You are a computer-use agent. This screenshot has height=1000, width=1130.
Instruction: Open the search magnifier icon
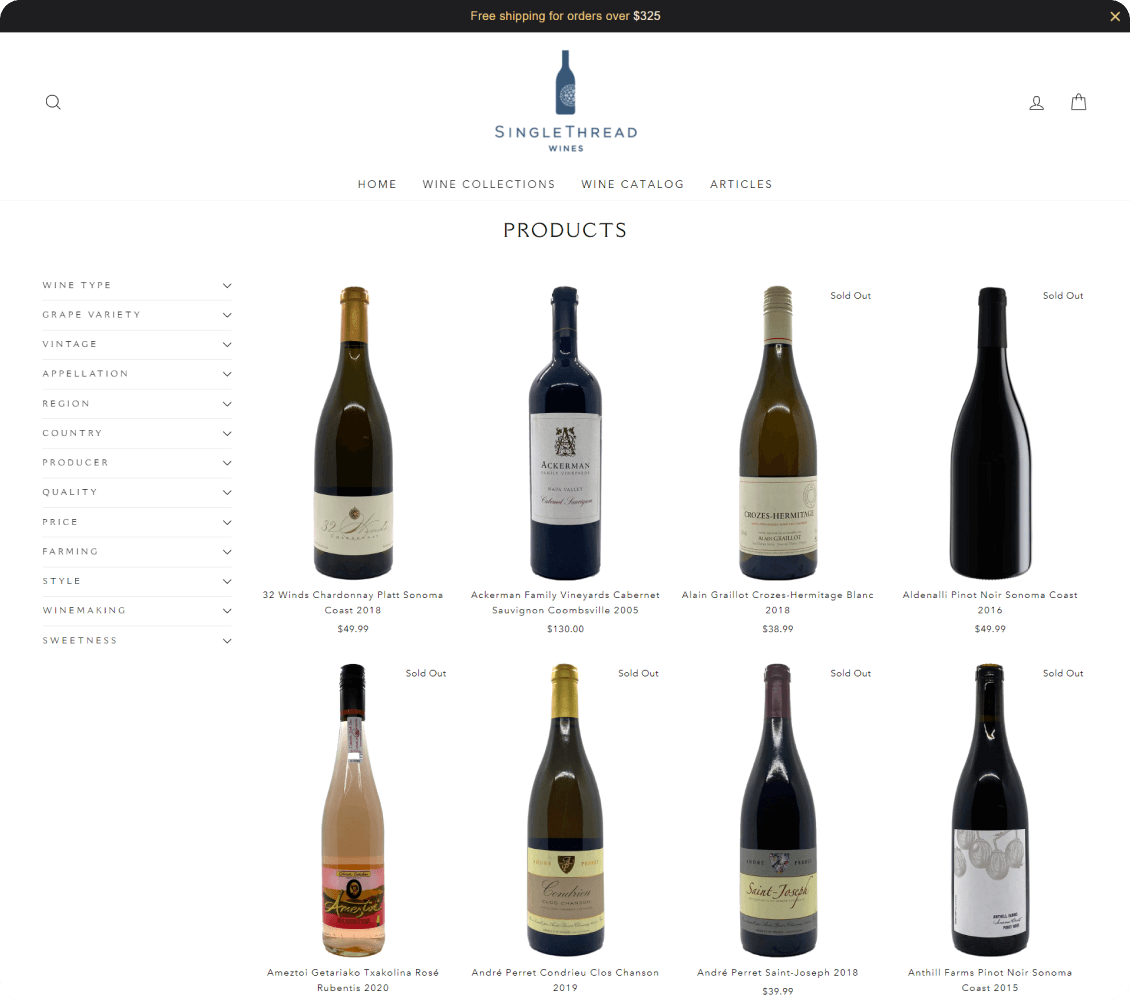click(x=53, y=102)
